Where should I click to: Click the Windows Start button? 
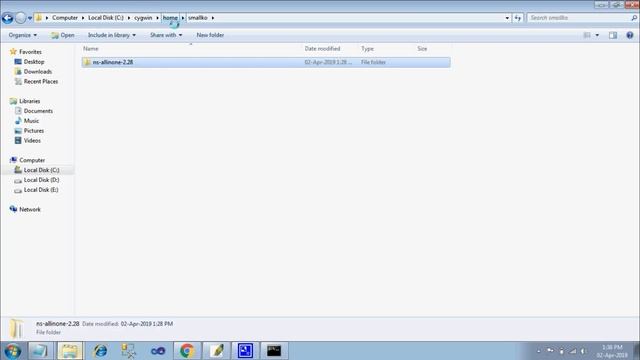13,351
